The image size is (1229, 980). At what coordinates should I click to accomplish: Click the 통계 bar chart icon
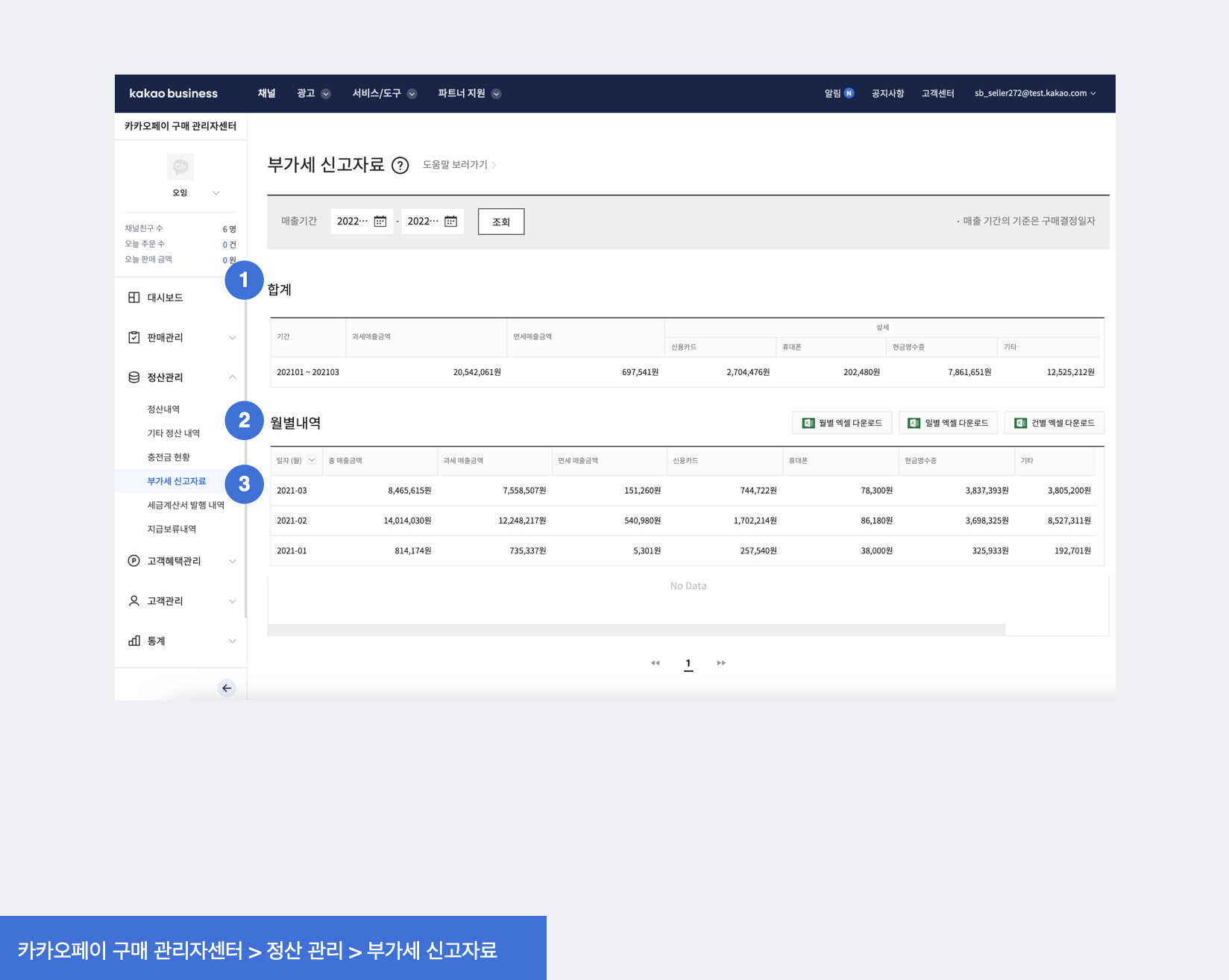click(134, 641)
